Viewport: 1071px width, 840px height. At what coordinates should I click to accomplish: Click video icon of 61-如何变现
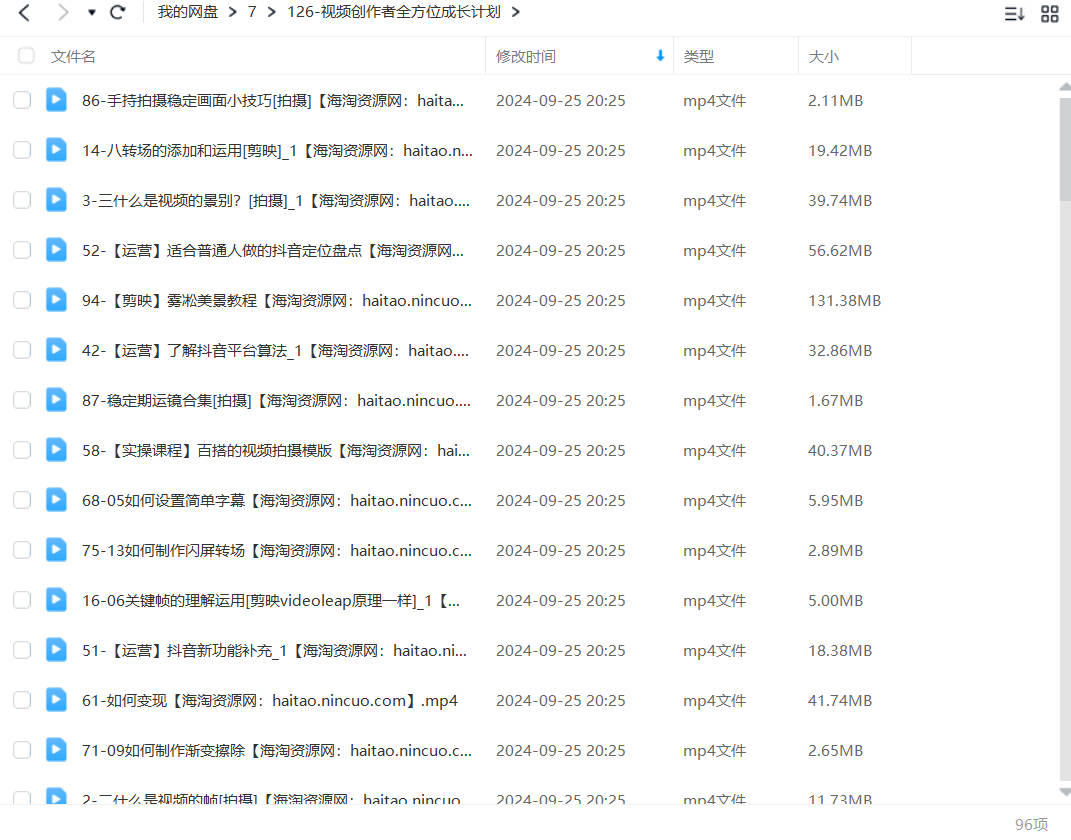pyautogui.click(x=56, y=699)
